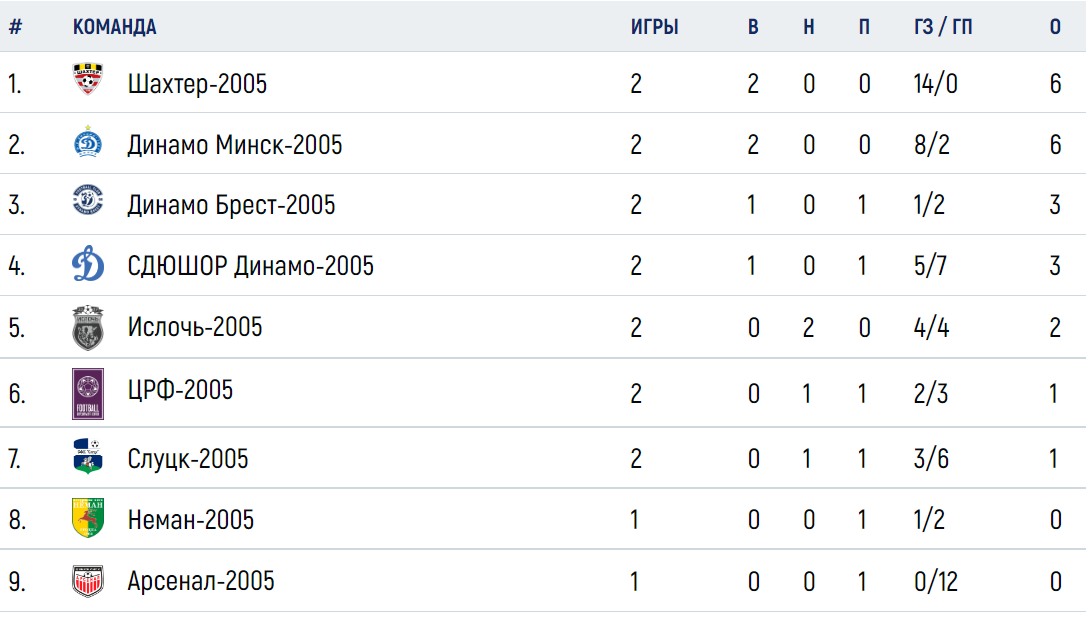Open the Динамо Брест-2005 team name
1086x617 pixels.
[231, 205]
